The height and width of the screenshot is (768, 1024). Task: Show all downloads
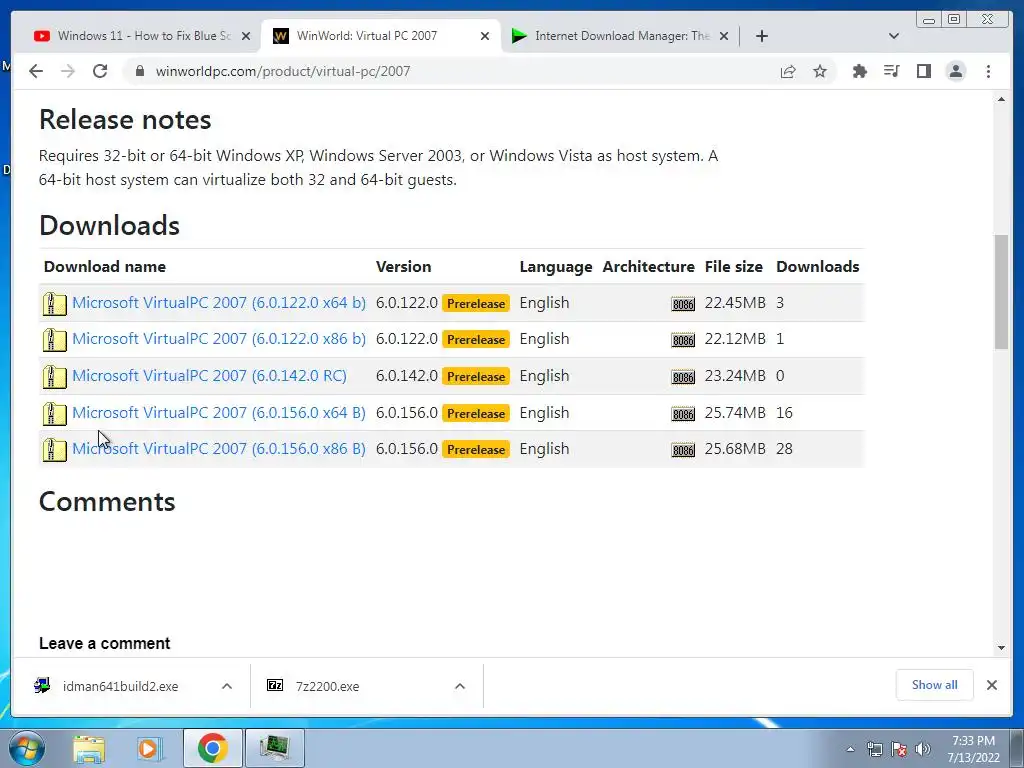935,685
